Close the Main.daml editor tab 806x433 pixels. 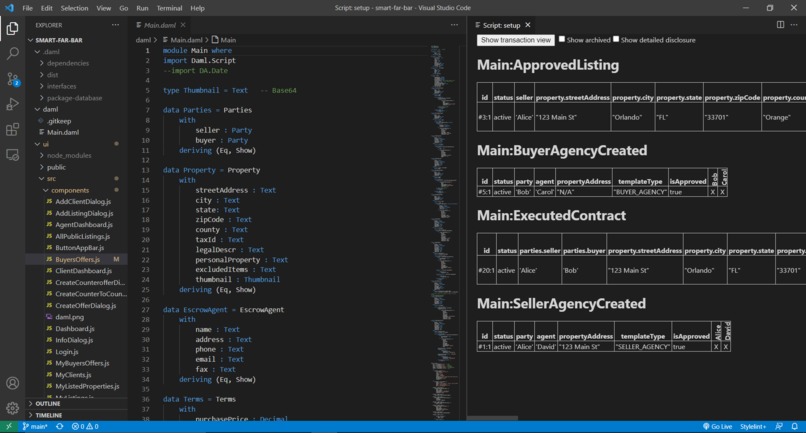pos(183,25)
